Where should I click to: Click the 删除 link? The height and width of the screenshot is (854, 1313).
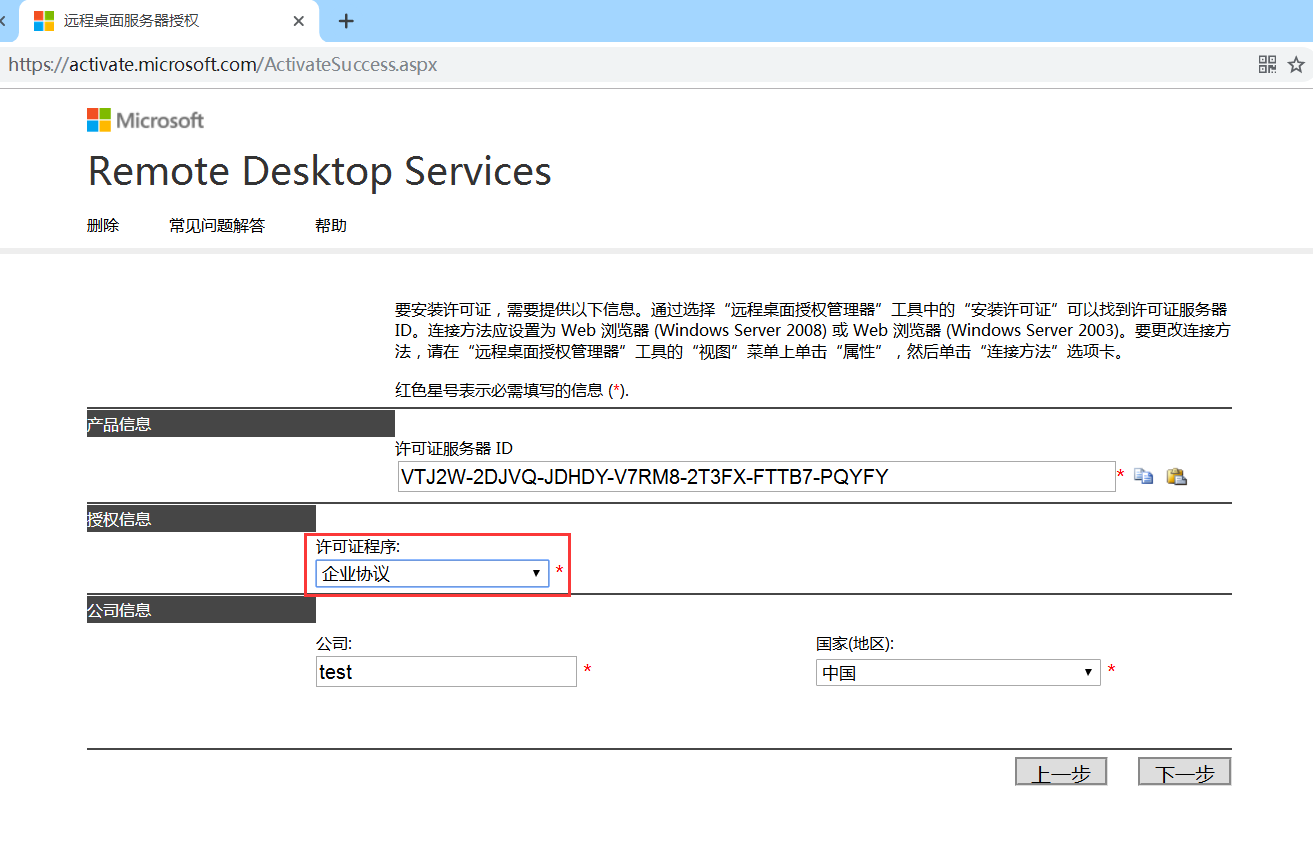103,225
